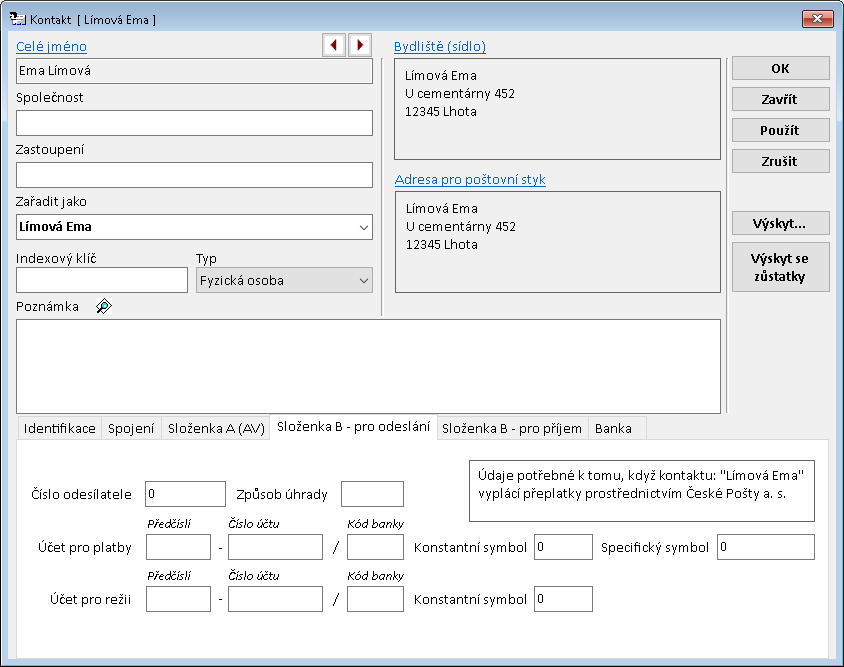Image resolution: width=844 pixels, height=667 pixels.
Task: Click Adresa pro poštovní styk link
Action: click(470, 180)
